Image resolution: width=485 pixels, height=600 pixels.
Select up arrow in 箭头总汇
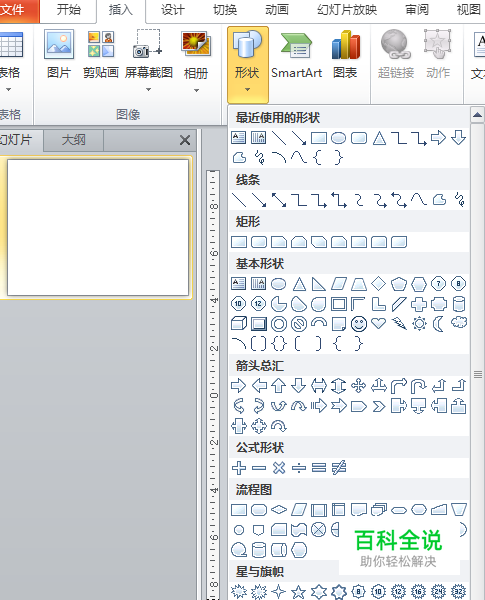[x=278, y=386]
